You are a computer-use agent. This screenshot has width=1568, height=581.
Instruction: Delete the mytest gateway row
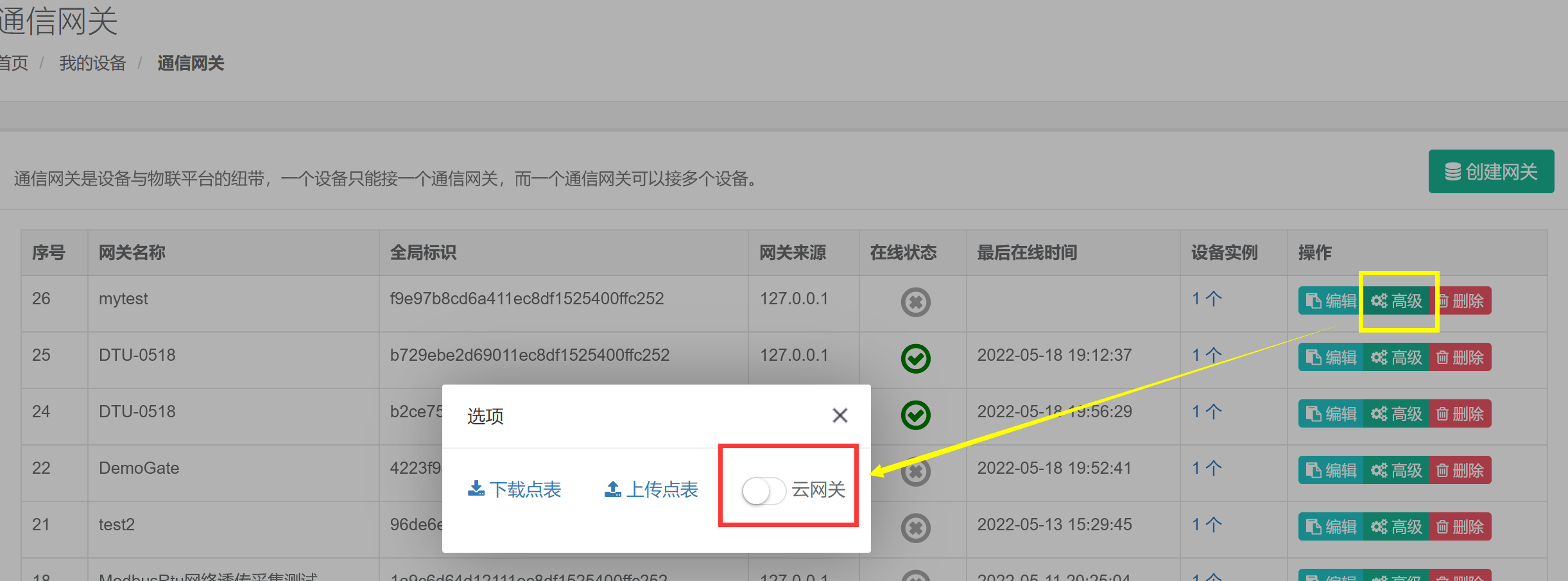point(1460,301)
